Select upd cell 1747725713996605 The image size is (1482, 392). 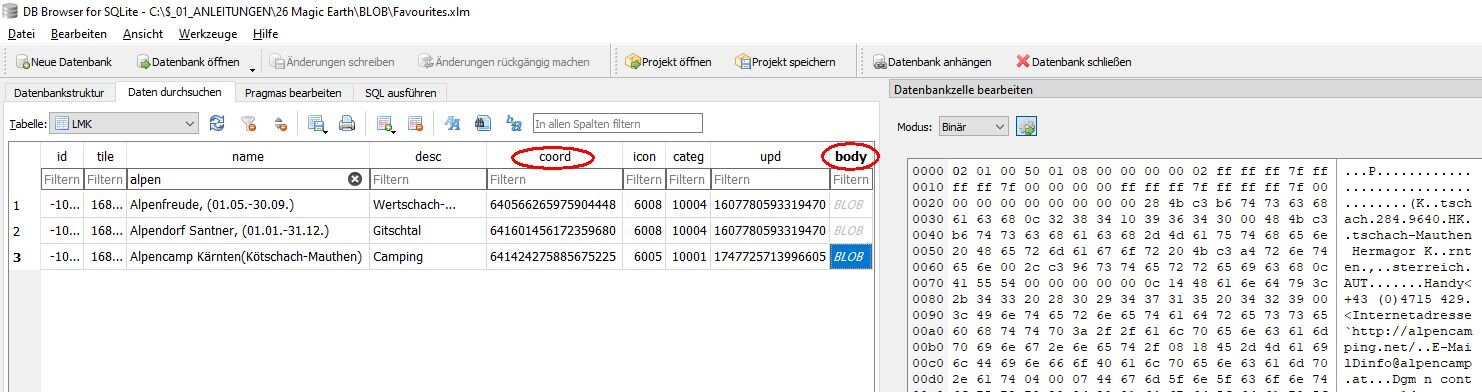coord(769,257)
